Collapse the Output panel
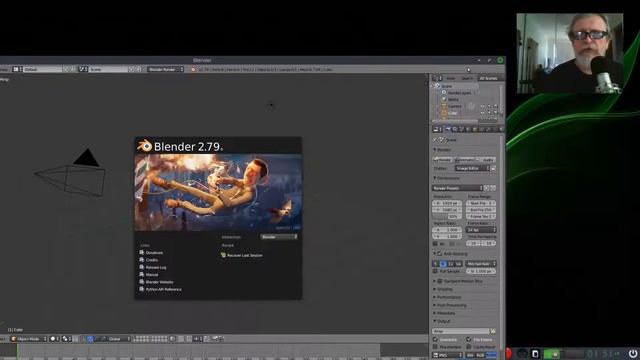Image resolution: width=640 pixels, height=360 pixels. click(x=443, y=321)
